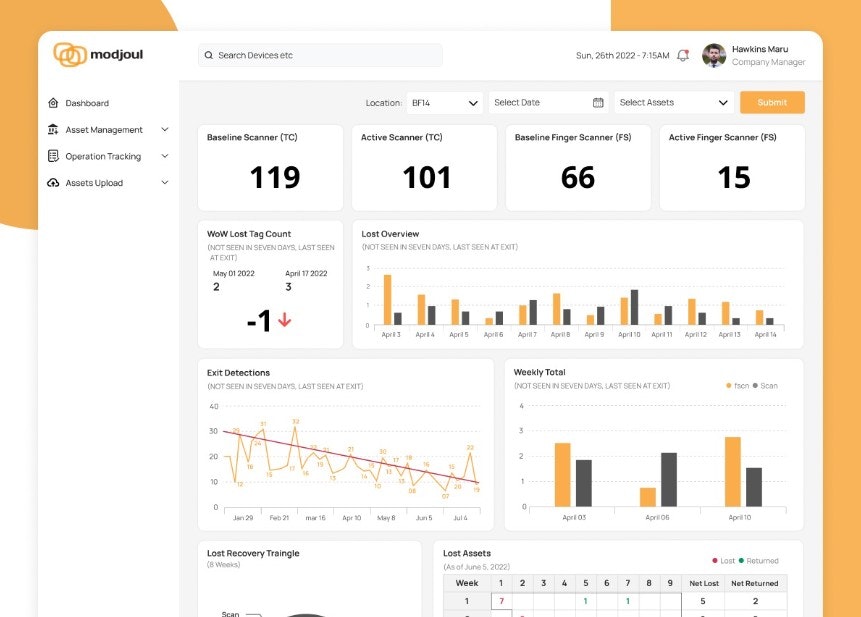Expand Assets Upload chevron
861x617 pixels.
[165, 182]
